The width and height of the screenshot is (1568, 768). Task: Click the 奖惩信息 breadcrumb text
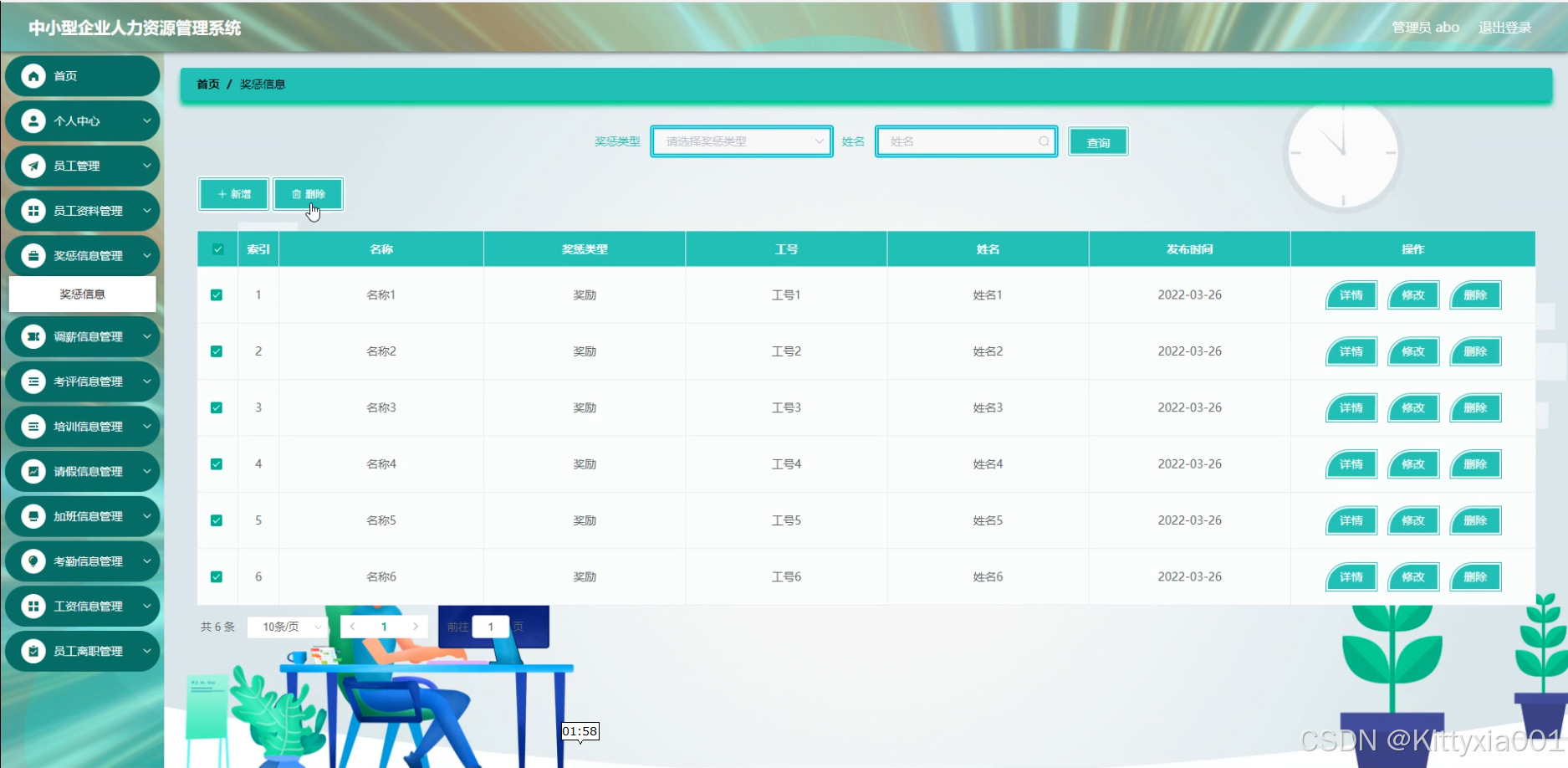263,84
